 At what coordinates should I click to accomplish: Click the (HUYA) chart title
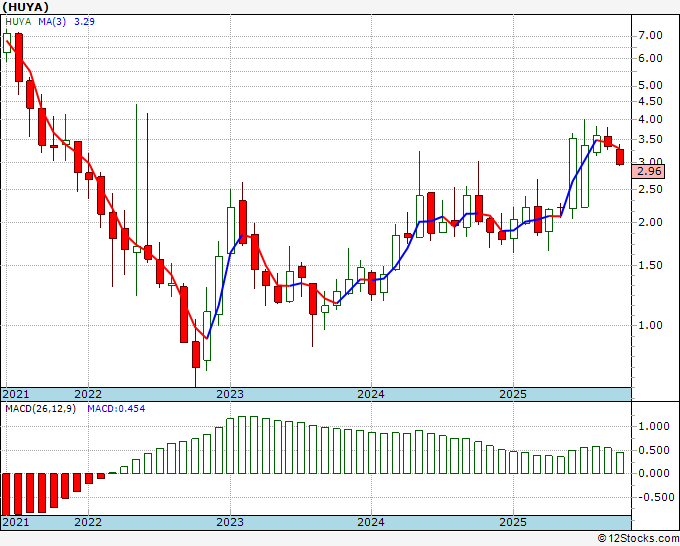(x=25, y=7)
